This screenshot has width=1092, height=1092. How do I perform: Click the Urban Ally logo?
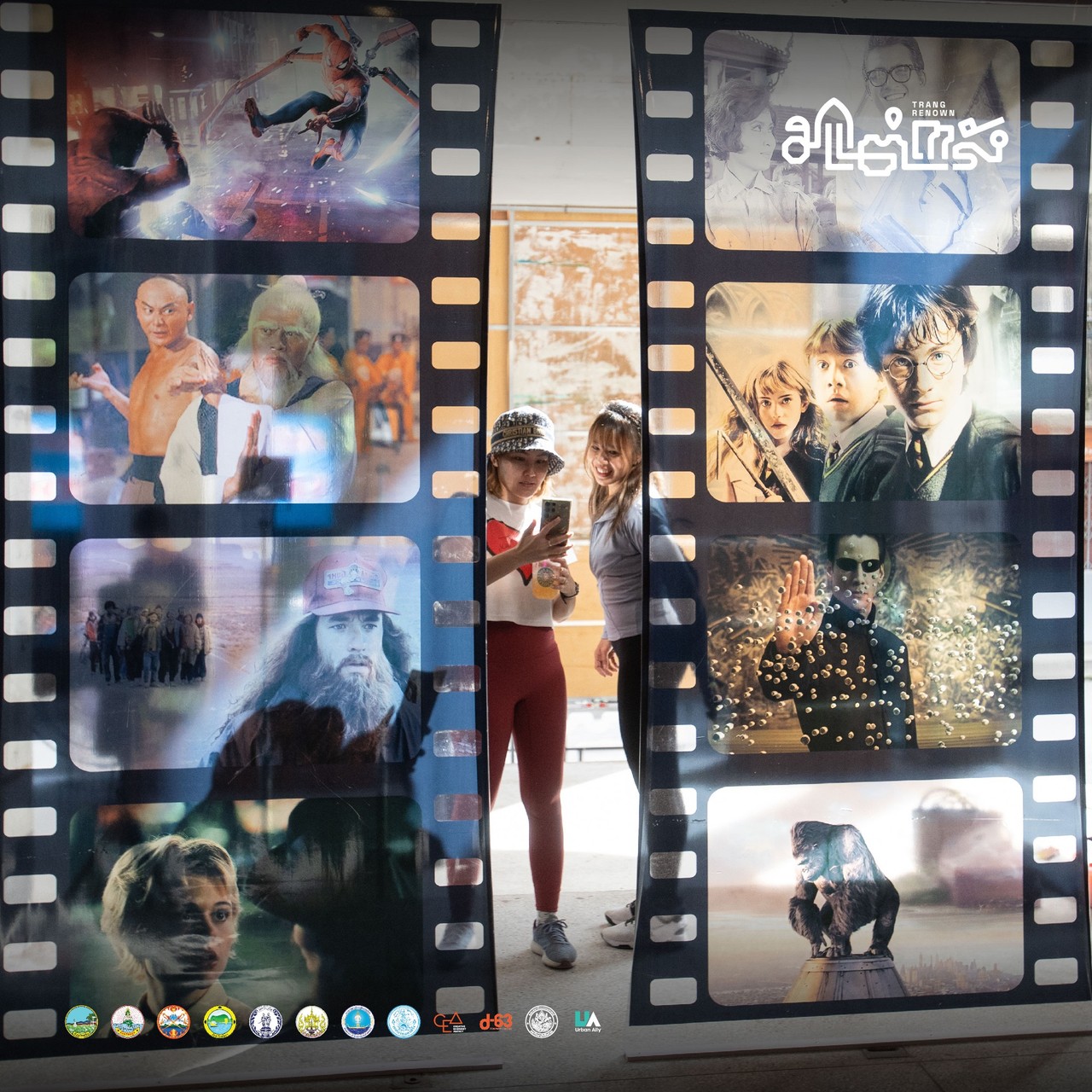tap(588, 1022)
